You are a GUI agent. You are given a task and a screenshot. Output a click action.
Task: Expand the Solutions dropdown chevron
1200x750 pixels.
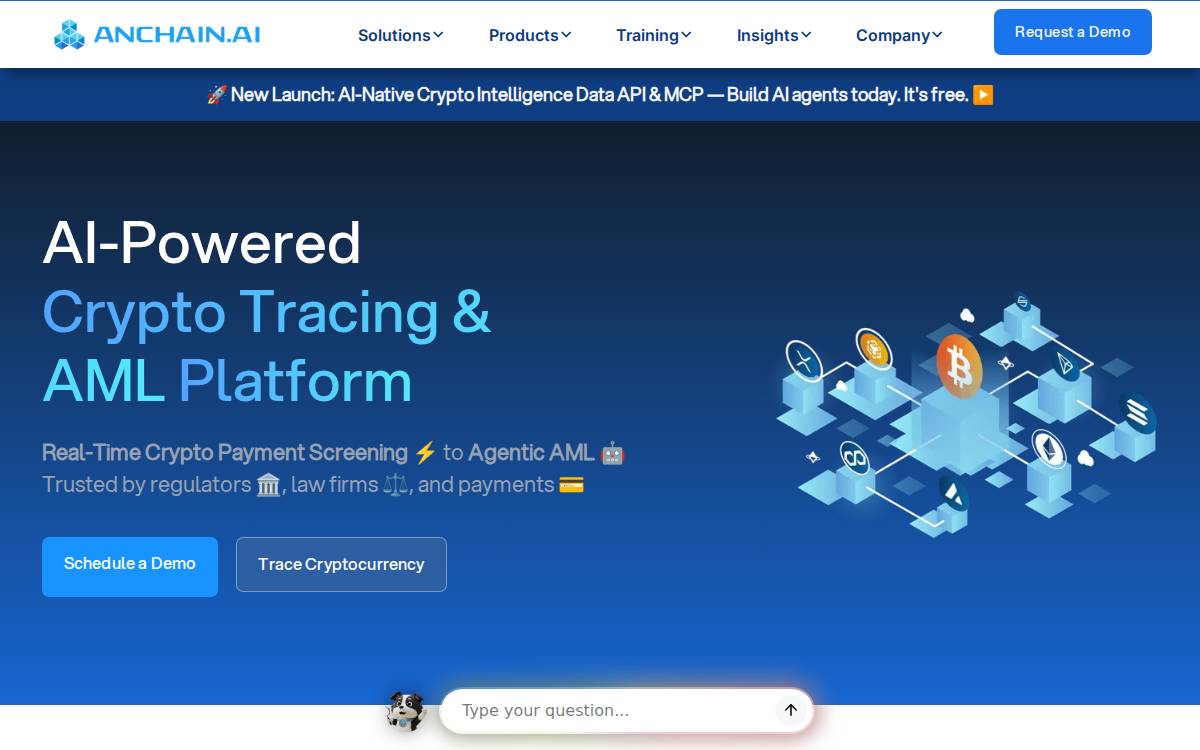(437, 35)
